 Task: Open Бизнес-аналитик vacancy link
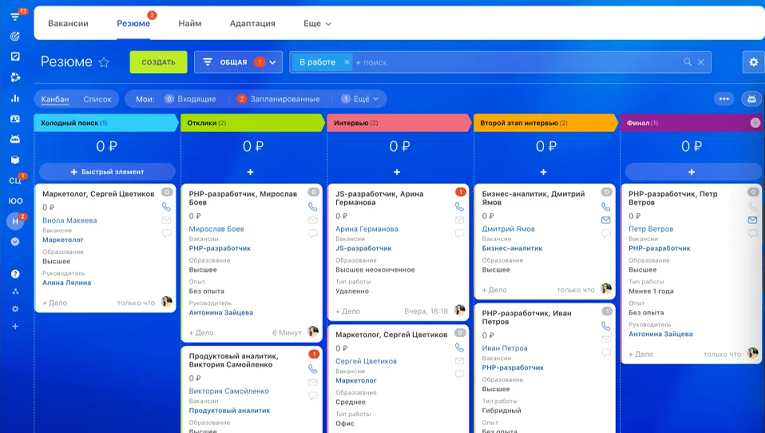(512, 248)
